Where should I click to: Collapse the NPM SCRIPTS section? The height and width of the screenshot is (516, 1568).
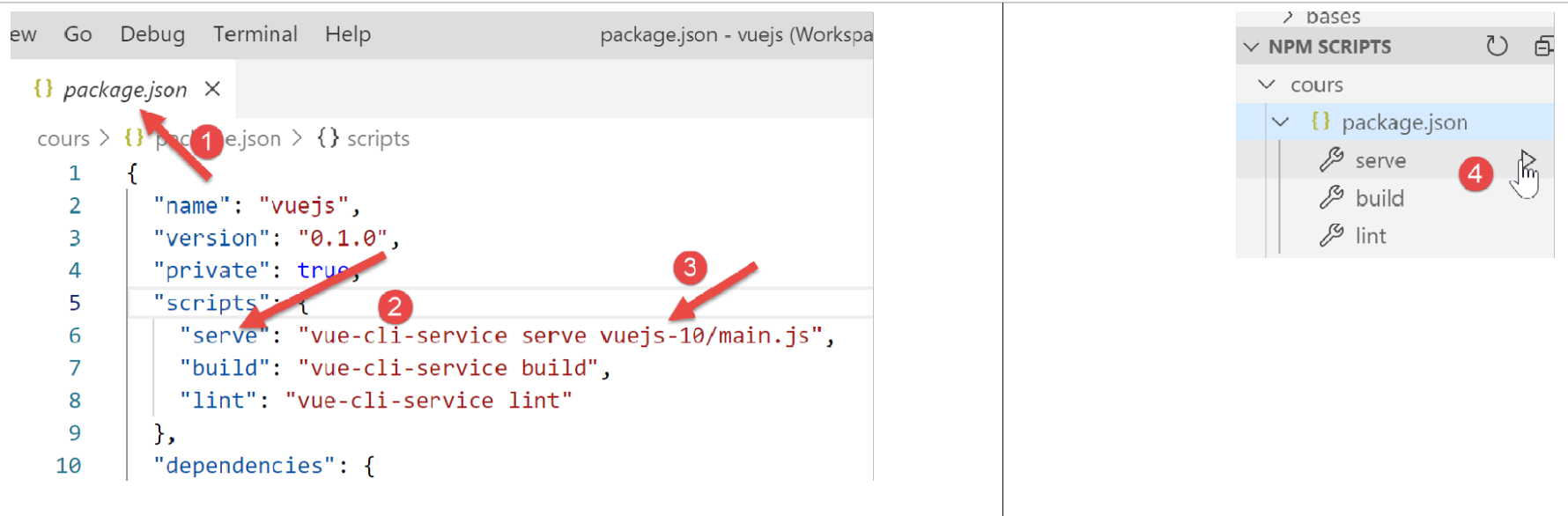(1252, 47)
